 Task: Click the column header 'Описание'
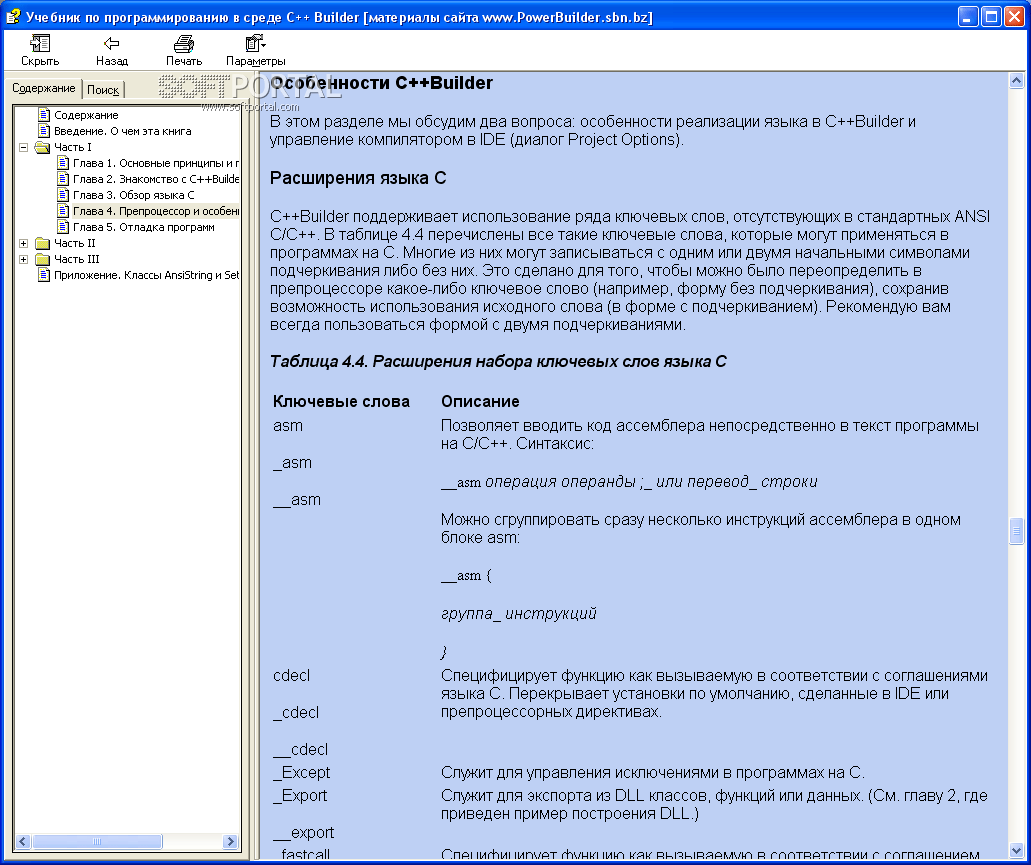[x=480, y=402]
